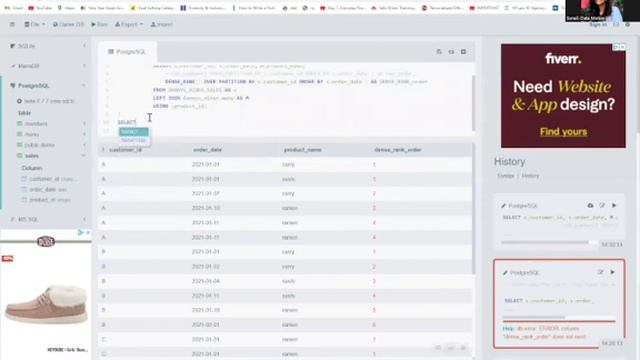Click first pagination icon below results

tap(438, 348)
